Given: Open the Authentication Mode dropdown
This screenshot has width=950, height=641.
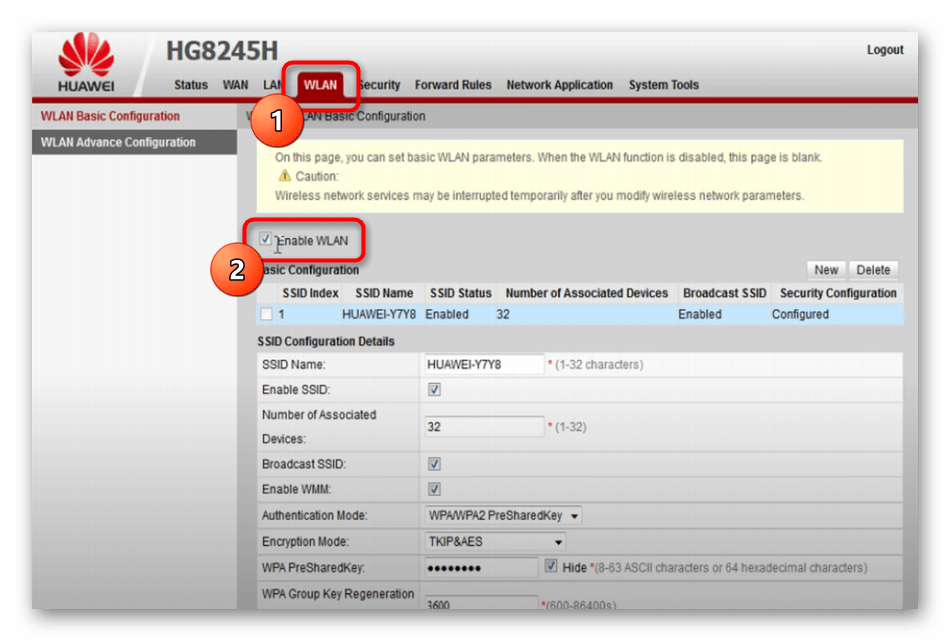Looking at the screenshot, I should click(503, 516).
